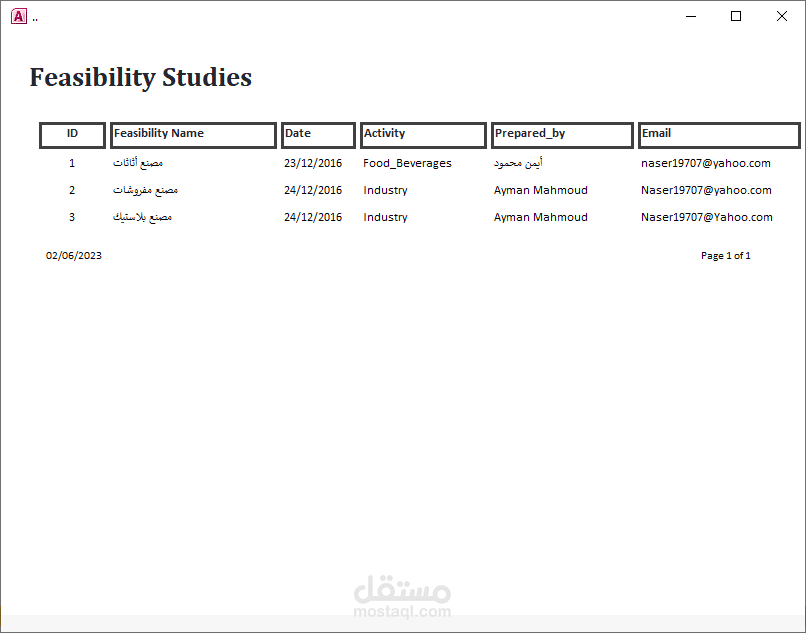Image resolution: width=806 pixels, height=633 pixels.
Task: Select the ID column header
Action: tap(72, 135)
